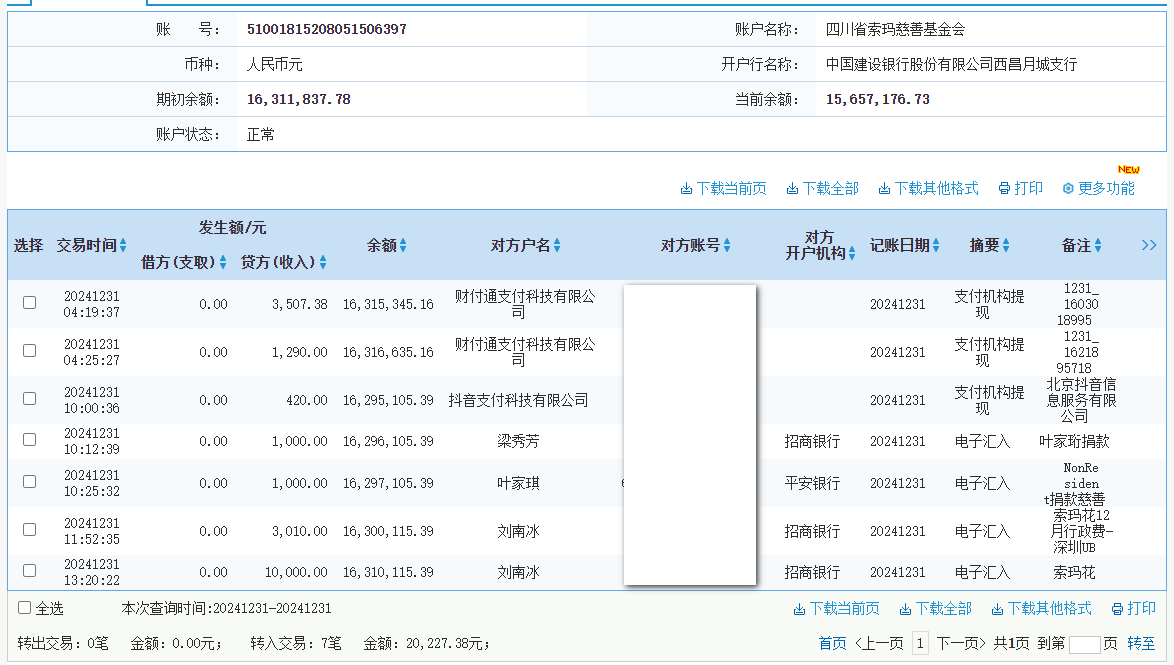Click the account status 正常
This screenshot has width=1174, height=665.
tap(261, 135)
